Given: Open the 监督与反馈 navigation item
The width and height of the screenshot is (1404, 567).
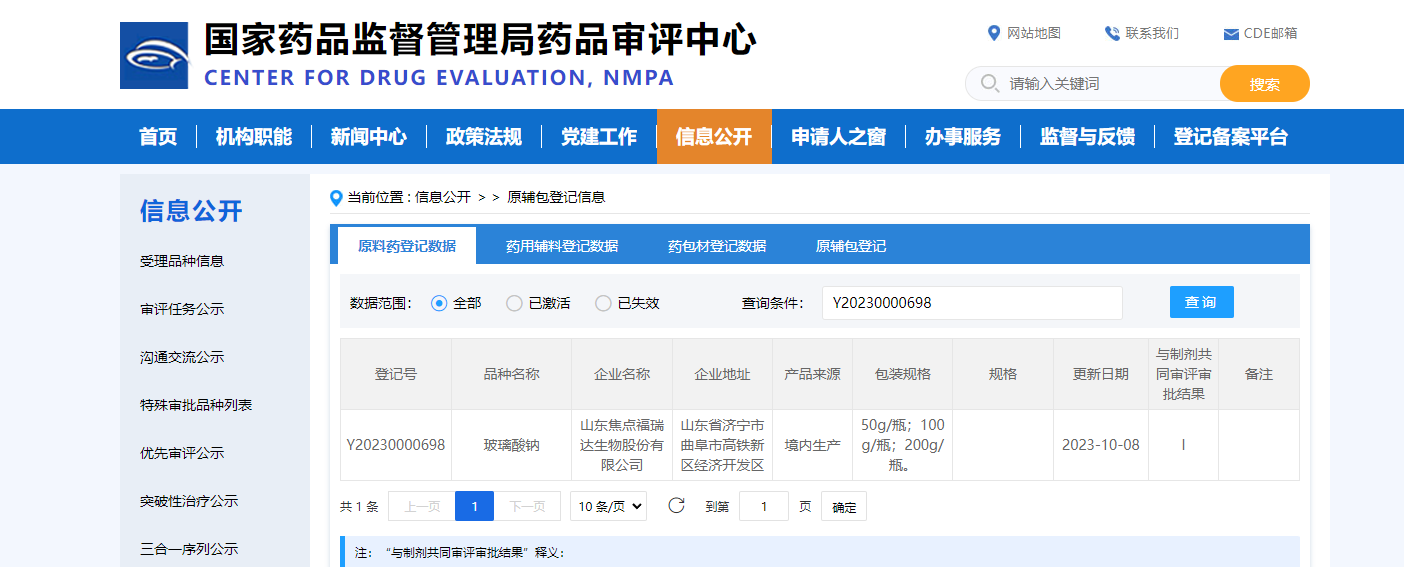Looking at the screenshot, I should click(1087, 137).
